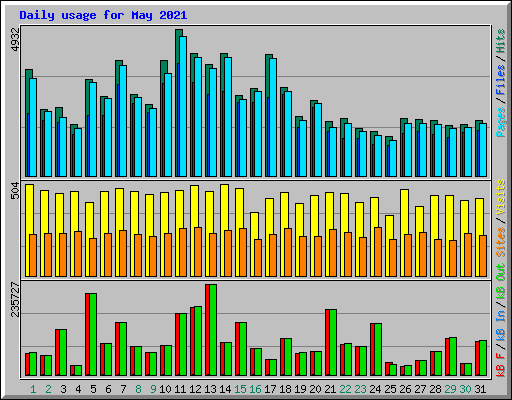This screenshot has width=512, height=400.
Task: Click the cyan files bar for day 17
Action: [273, 117]
